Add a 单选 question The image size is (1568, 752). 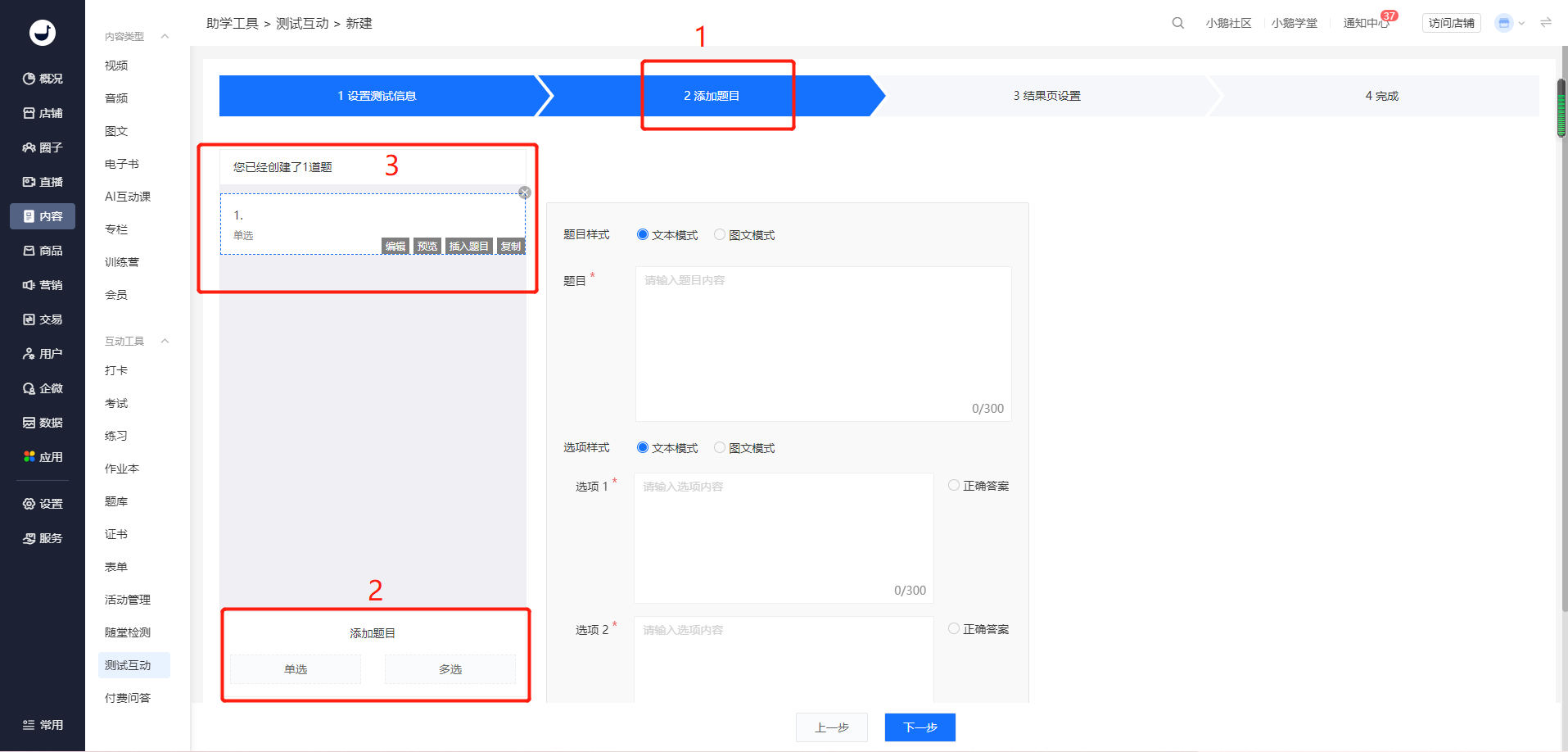[x=296, y=669]
